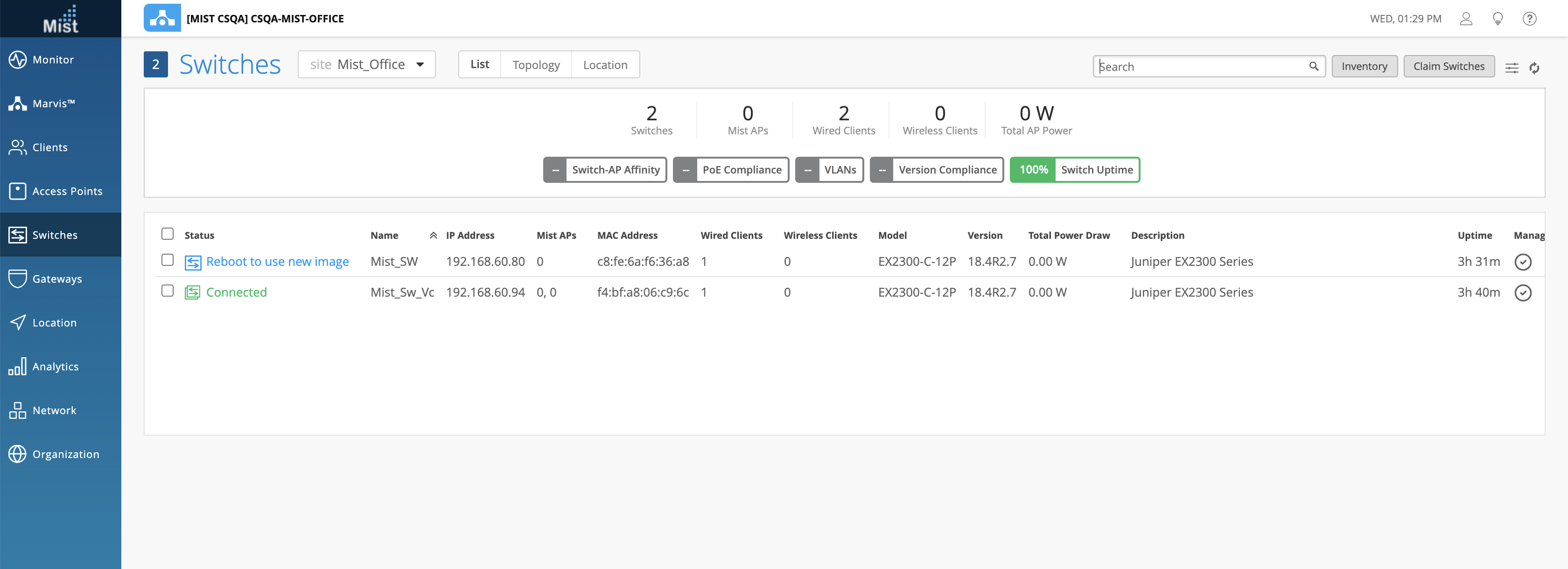Open the table column settings icon
1568x569 pixels.
tap(1512, 68)
